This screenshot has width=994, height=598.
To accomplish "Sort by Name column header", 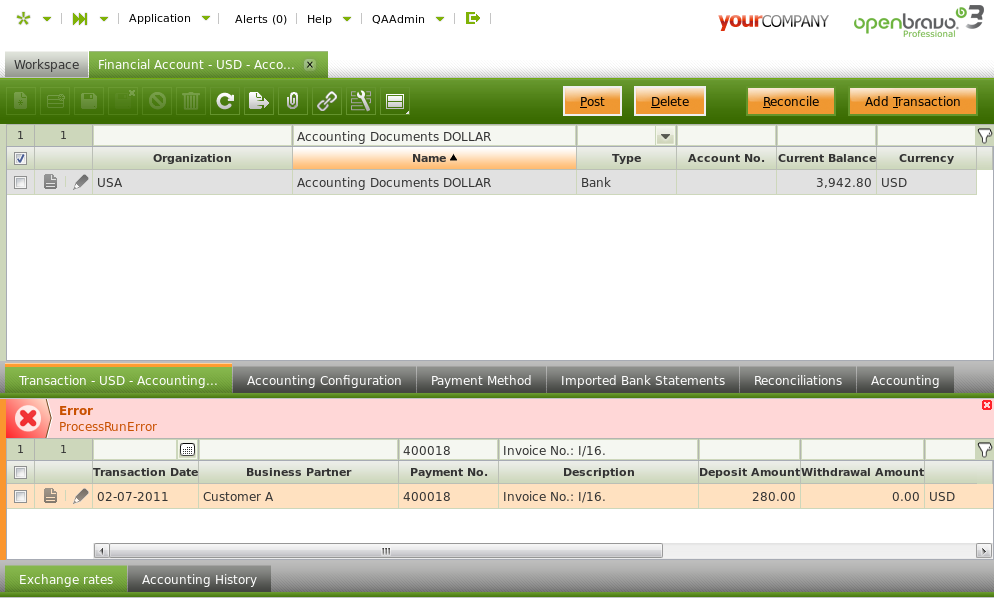I will point(434,158).
